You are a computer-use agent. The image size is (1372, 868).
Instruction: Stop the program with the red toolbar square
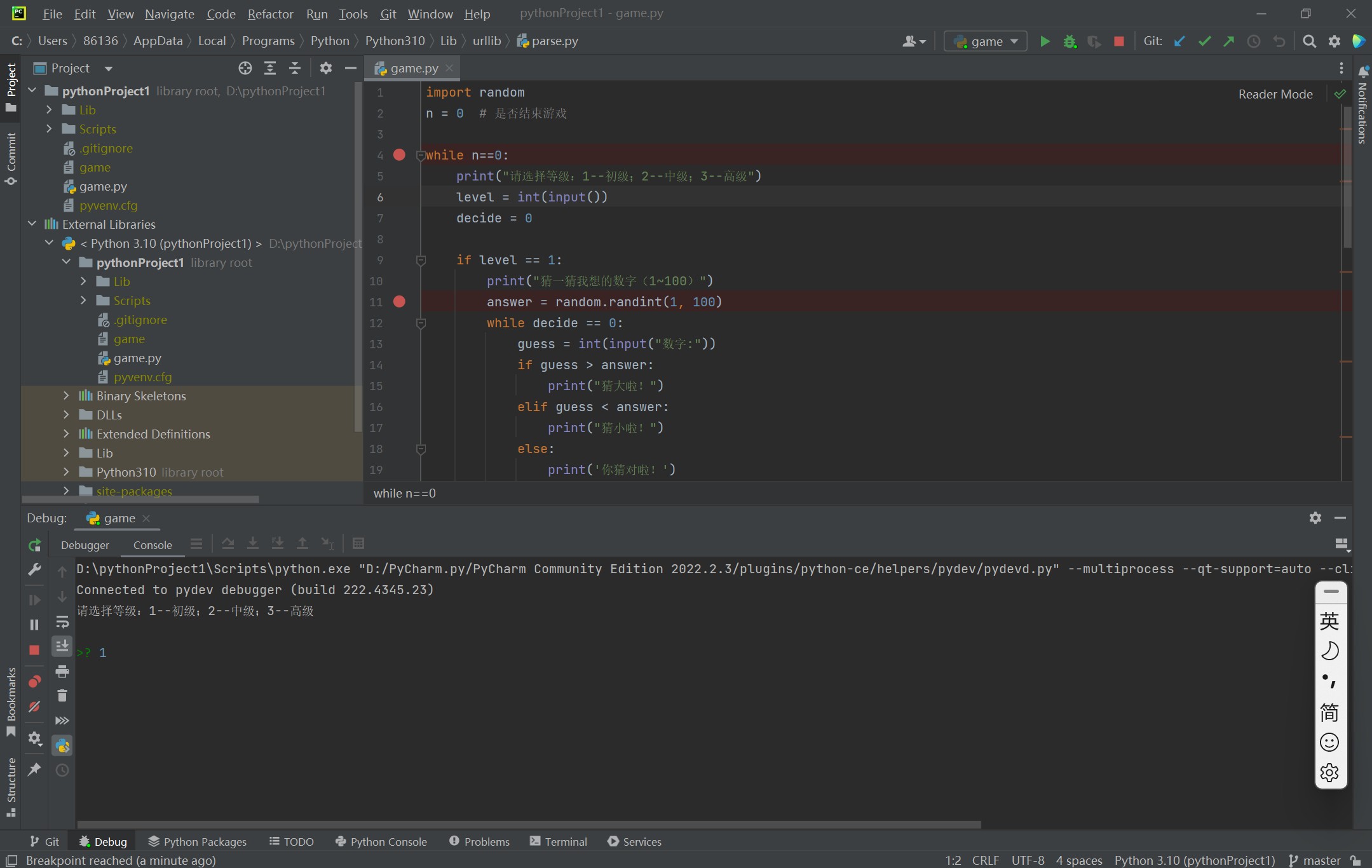pyautogui.click(x=1119, y=41)
